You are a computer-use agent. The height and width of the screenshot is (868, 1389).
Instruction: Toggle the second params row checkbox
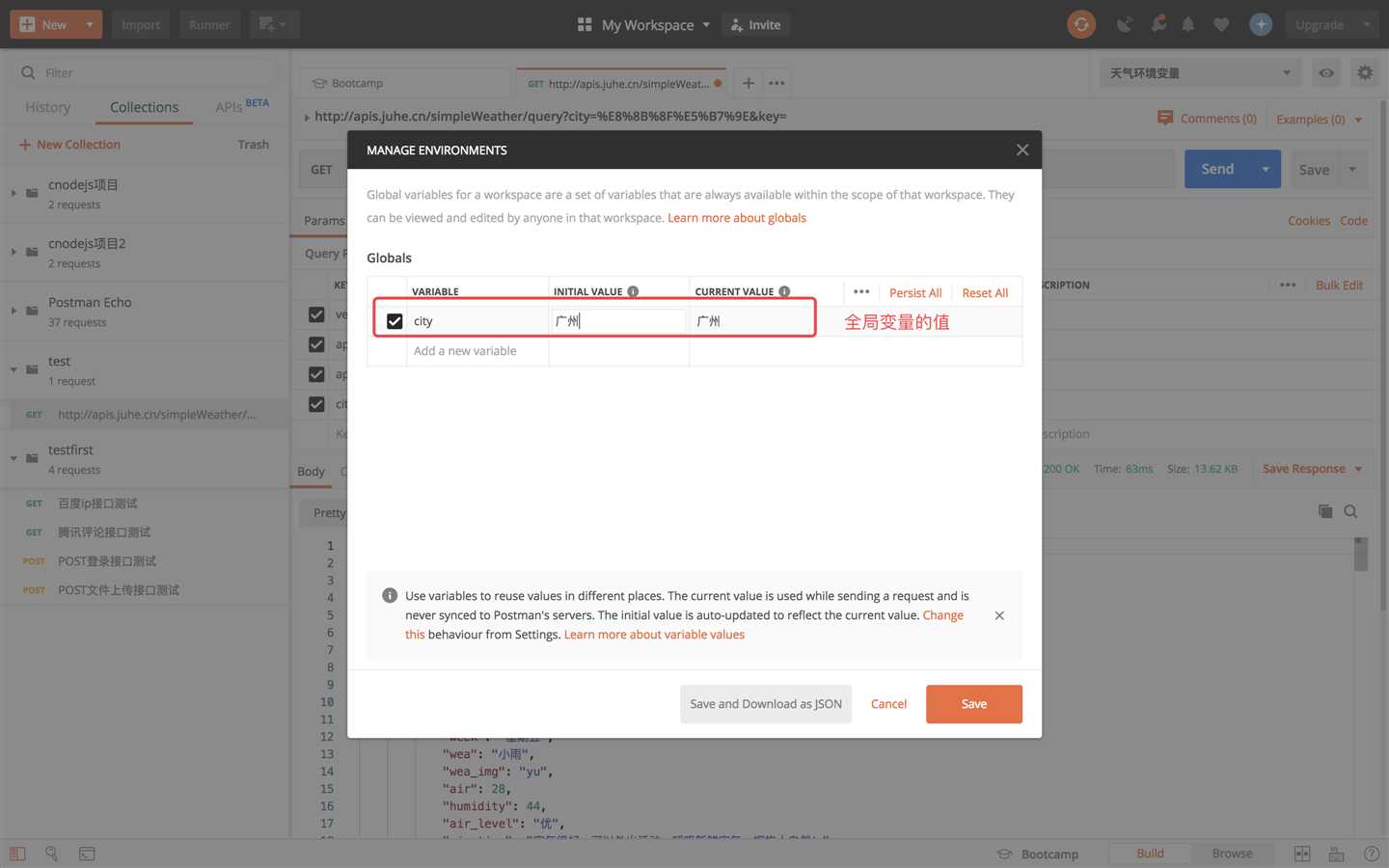click(x=316, y=344)
